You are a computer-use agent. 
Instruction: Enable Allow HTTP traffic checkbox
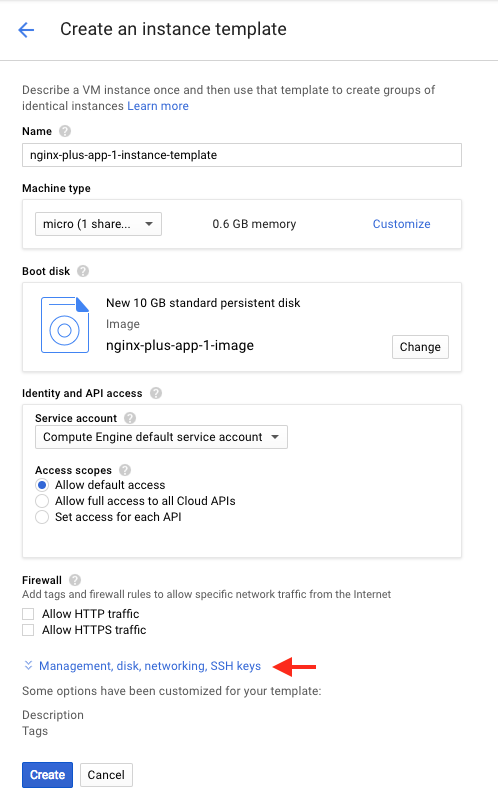pos(28,614)
